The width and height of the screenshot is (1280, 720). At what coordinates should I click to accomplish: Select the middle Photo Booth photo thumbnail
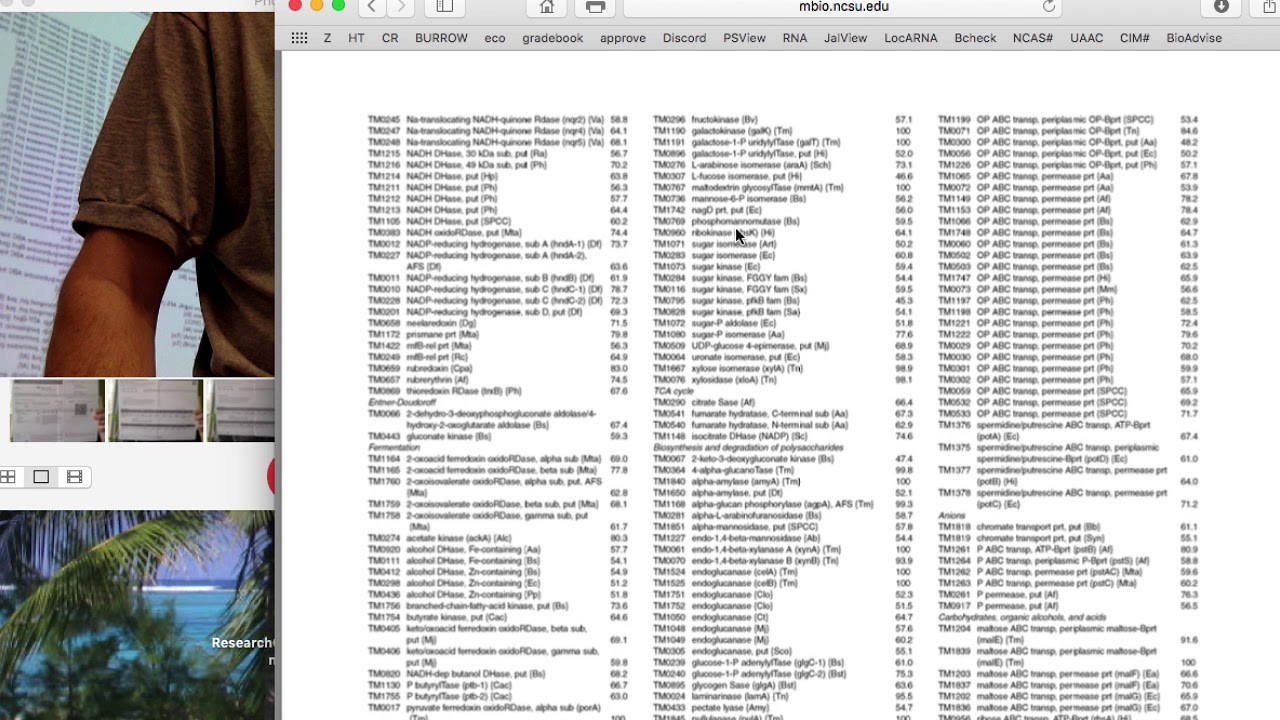click(x=156, y=410)
